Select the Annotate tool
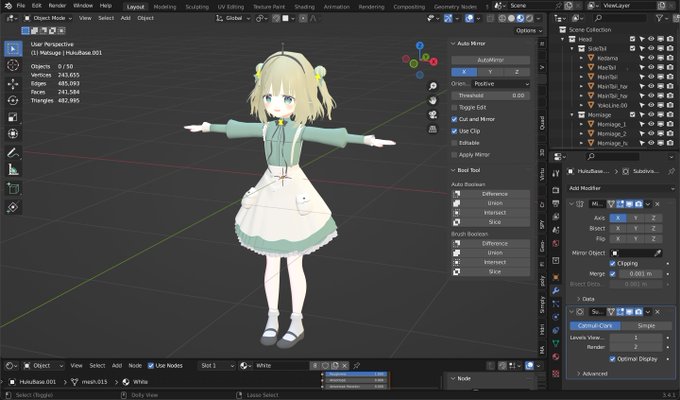This screenshot has height=400, width=680. [x=13, y=153]
